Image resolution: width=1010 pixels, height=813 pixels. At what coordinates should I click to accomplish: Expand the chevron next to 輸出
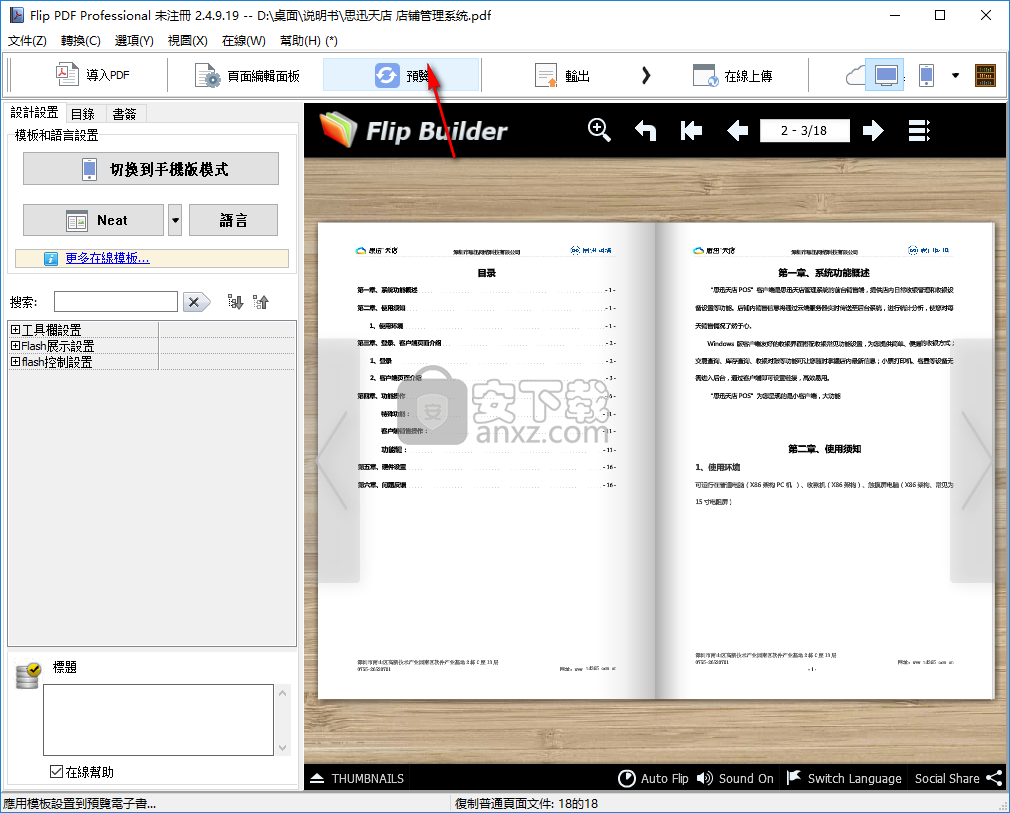[x=646, y=76]
